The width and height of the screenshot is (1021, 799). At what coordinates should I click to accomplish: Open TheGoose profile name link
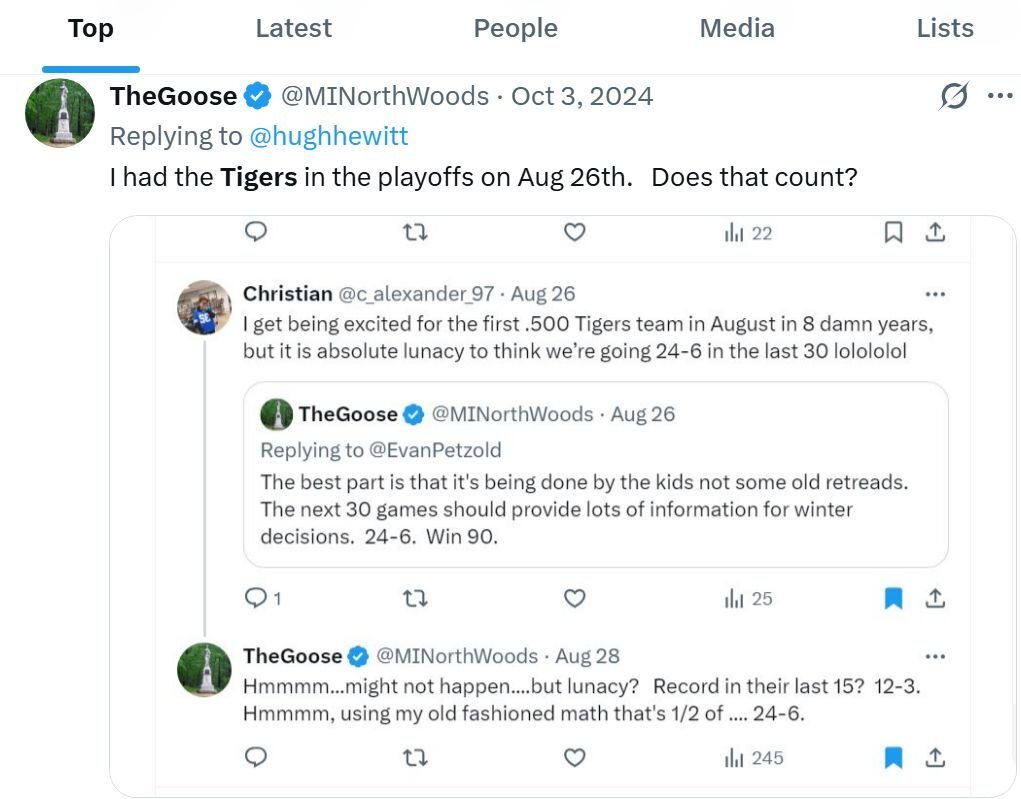(173, 96)
